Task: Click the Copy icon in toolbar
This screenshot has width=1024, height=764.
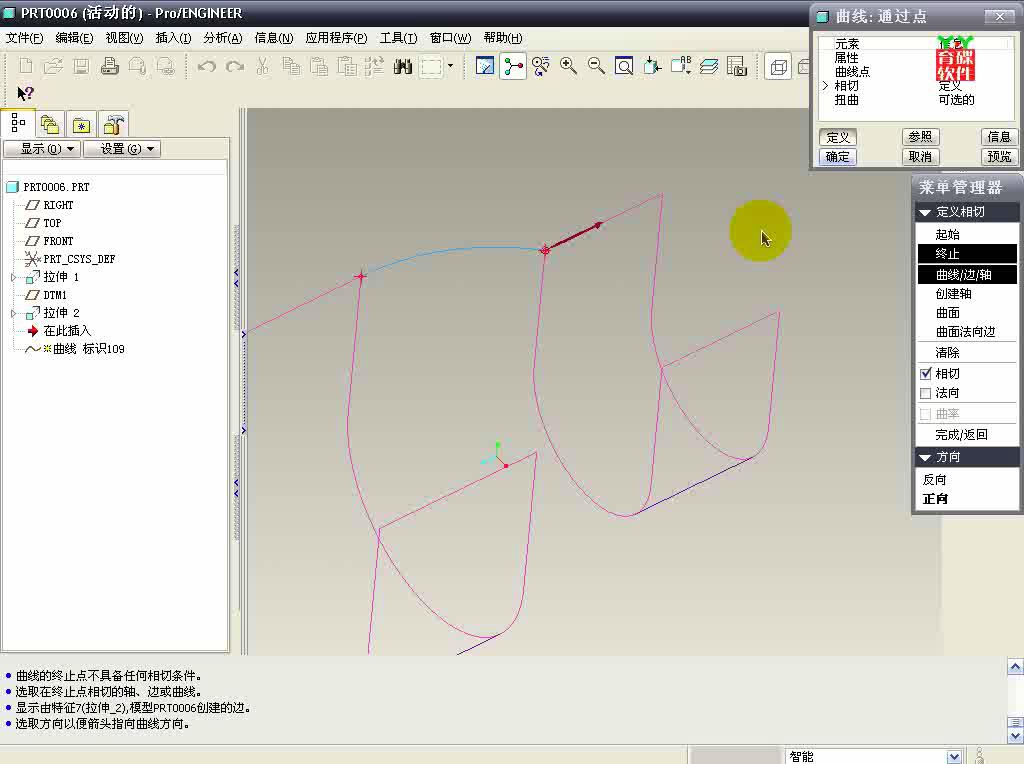Action: (x=291, y=66)
